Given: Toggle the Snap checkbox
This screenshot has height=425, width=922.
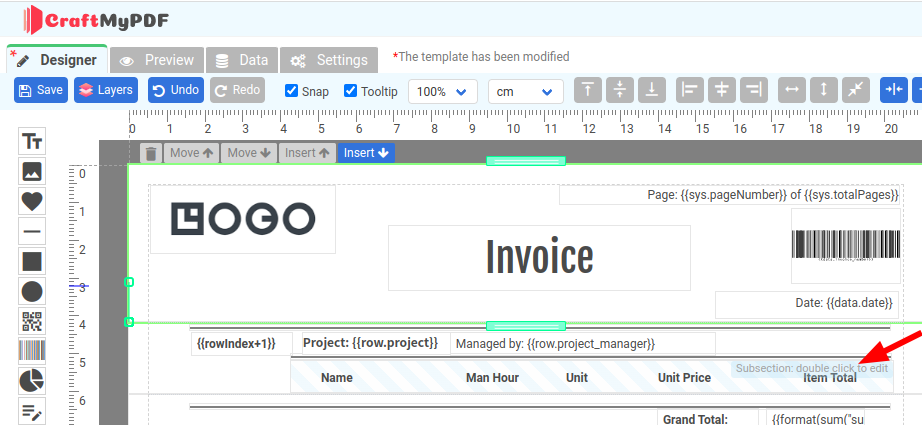Looking at the screenshot, I should 292,91.
